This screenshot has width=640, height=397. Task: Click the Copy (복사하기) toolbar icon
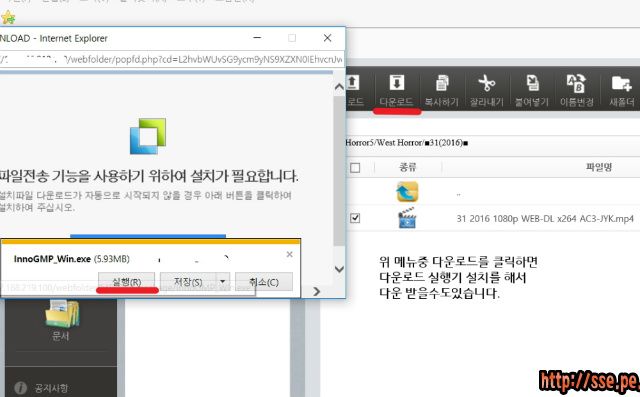click(x=442, y=83)
